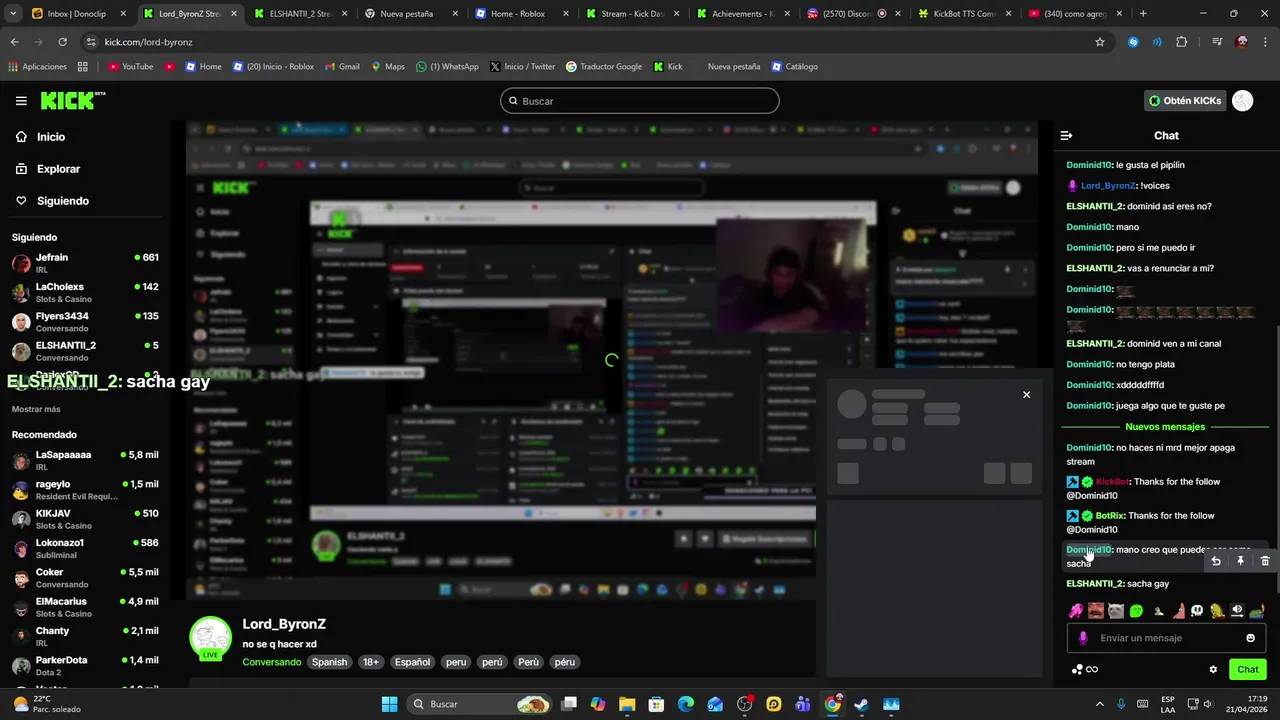Image resolution: width=1280 pixels, height=720 pixels.
Task: Open chat settings gear icon
Action: coord(1213,670)
